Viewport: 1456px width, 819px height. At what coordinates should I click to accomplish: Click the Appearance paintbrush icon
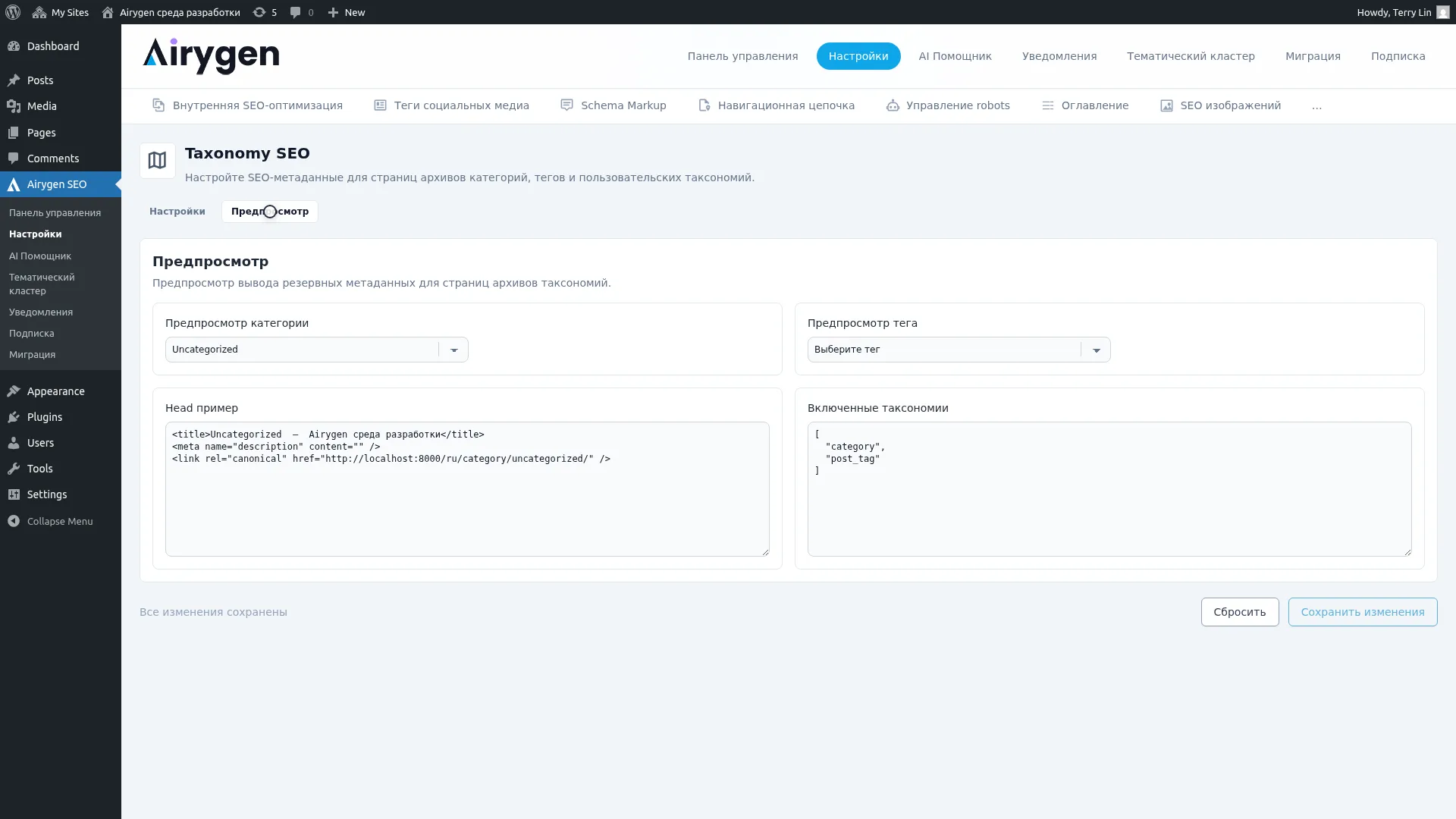(x=14, y=391)
